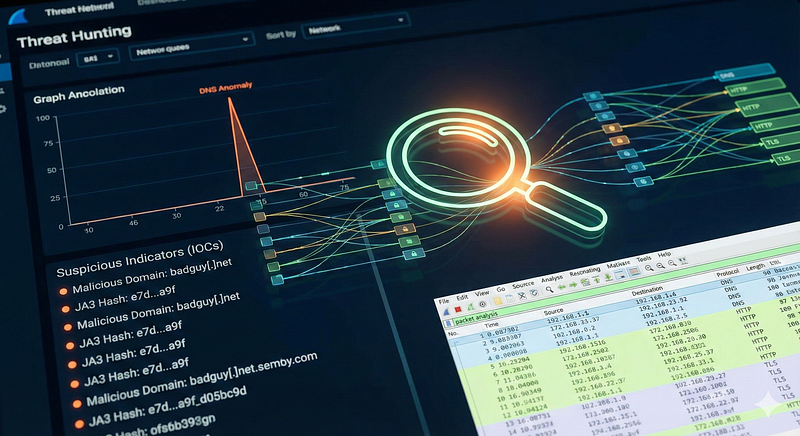Click the Graph Ancolation panel title

pyautogui.click(x=79, y=94)
